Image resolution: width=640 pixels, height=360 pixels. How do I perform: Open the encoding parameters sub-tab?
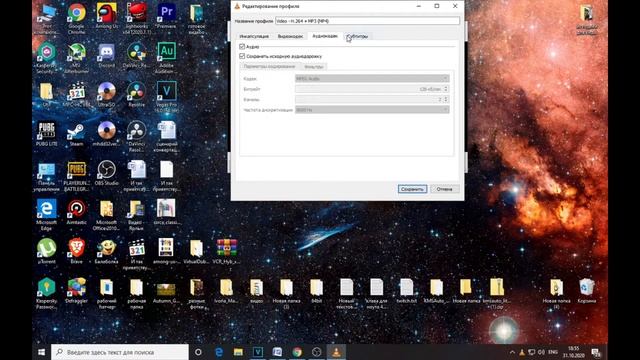pos(269,67)
